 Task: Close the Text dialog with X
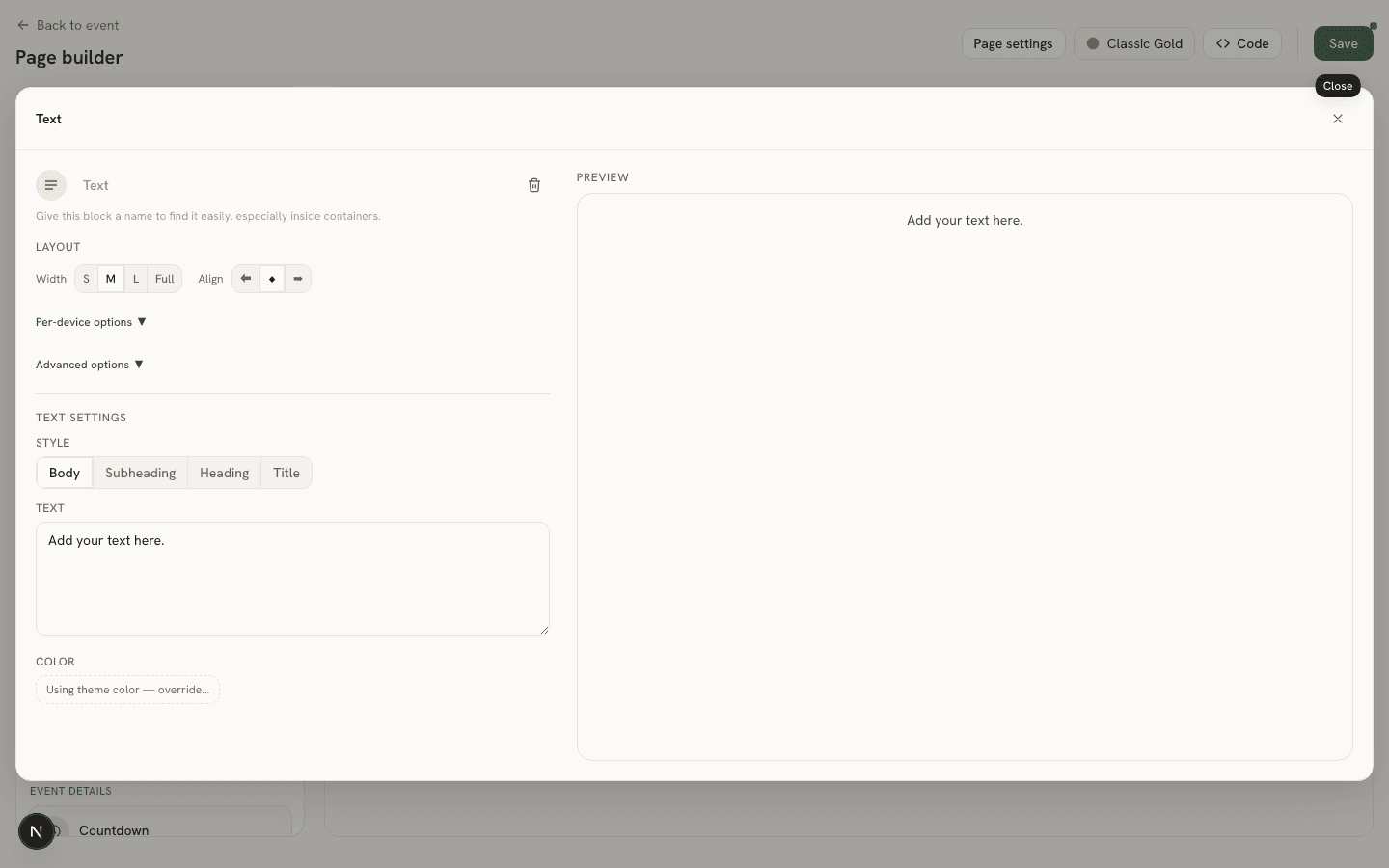point(1338,119)
